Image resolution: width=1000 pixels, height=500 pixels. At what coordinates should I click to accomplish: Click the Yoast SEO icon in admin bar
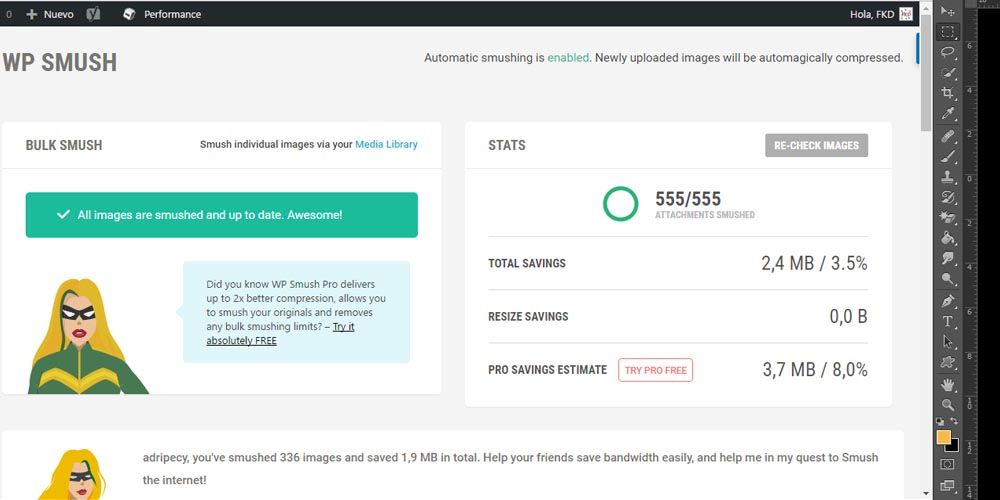(94, 14)
